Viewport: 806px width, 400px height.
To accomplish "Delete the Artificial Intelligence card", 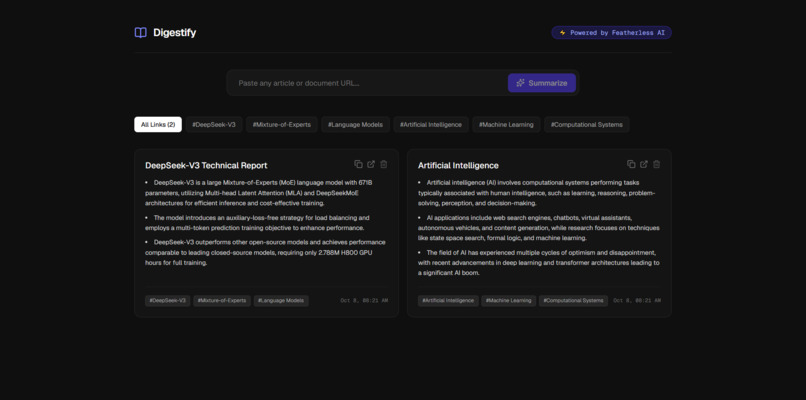I will point(656,164).
